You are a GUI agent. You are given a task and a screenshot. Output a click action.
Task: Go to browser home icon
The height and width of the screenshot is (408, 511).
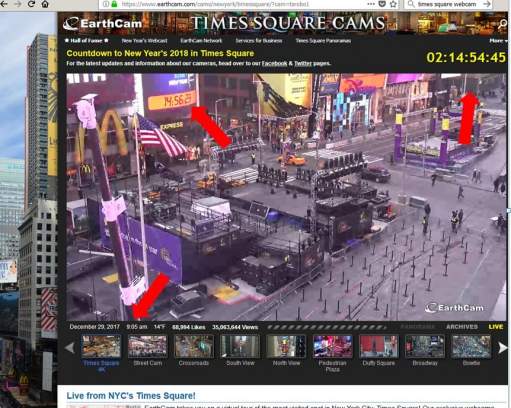(x=45, y=4)
